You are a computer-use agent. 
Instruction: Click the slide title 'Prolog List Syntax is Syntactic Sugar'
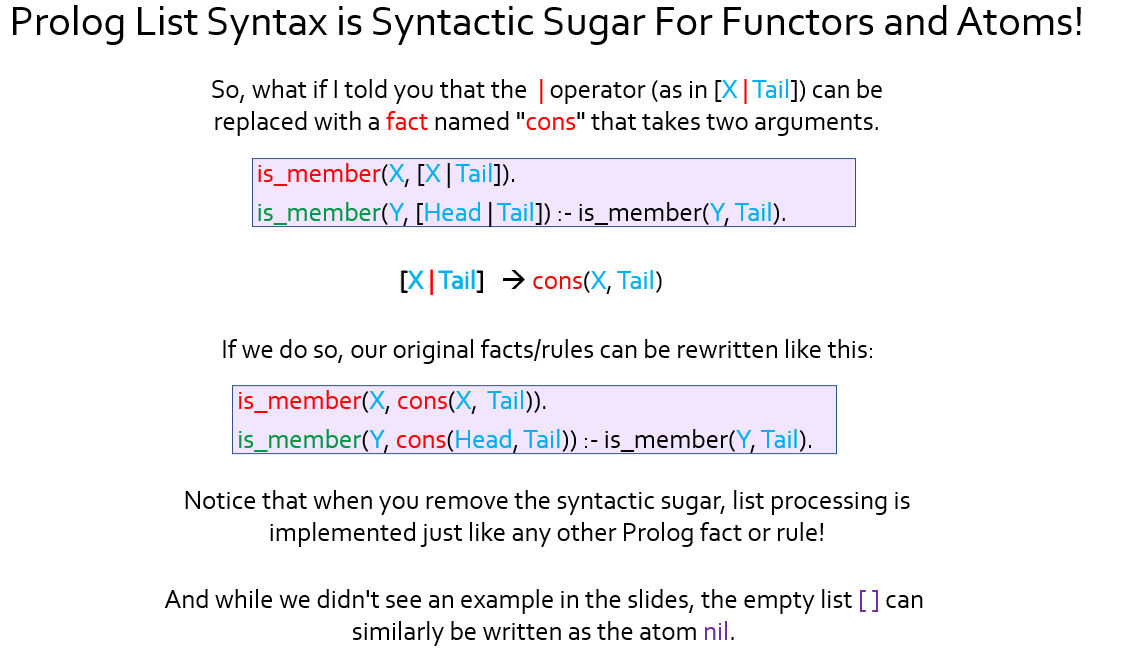tap(547, 23)
